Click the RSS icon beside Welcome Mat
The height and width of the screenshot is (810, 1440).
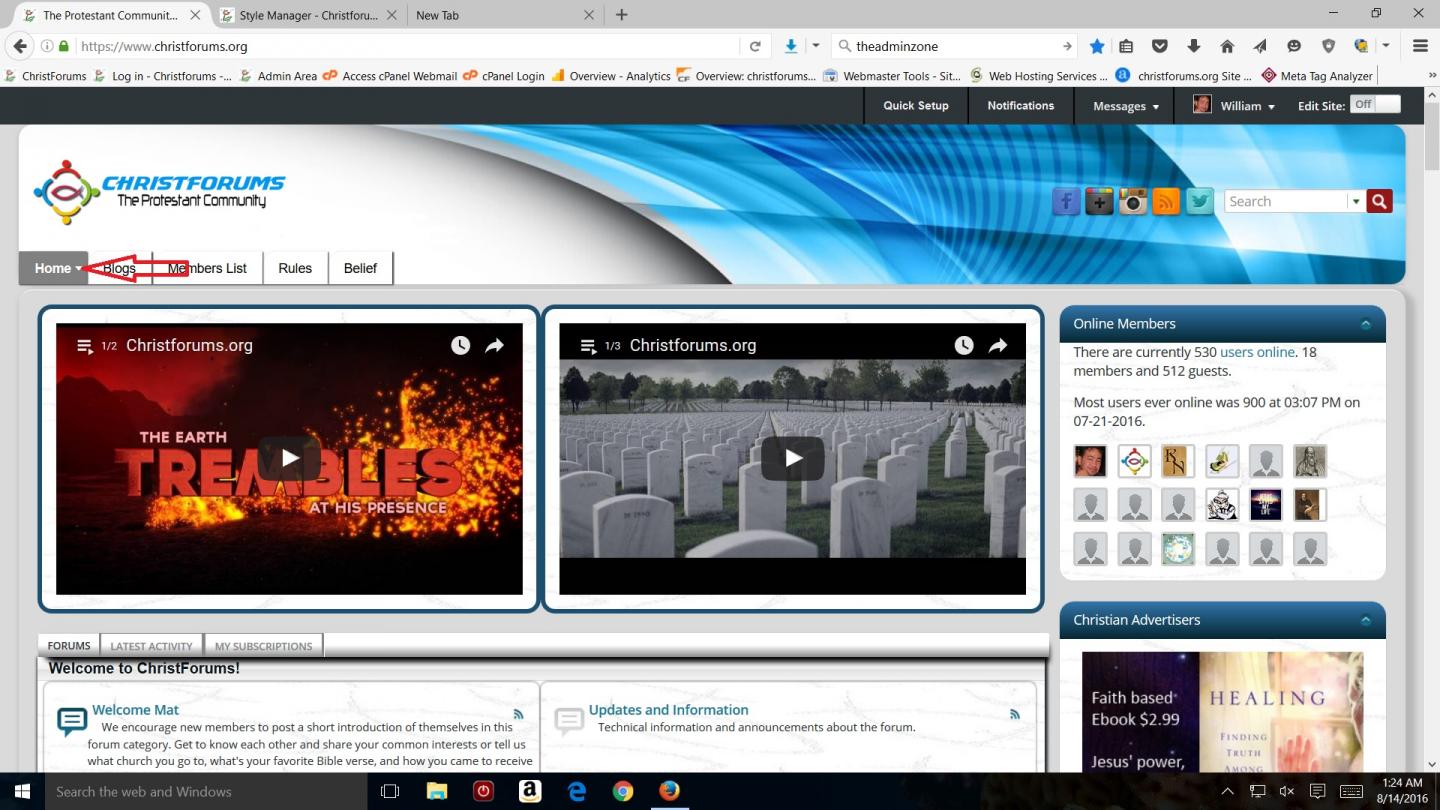coord(518,714)
